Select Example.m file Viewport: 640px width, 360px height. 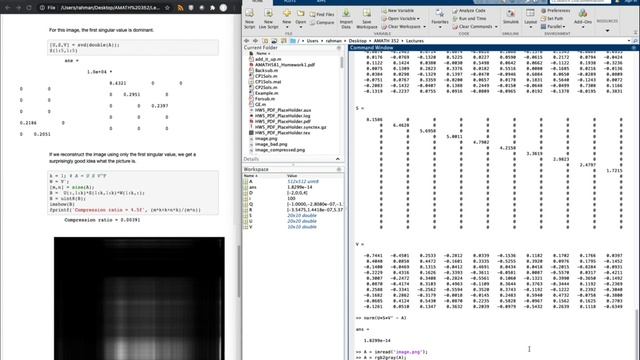[x=266, y=93]
